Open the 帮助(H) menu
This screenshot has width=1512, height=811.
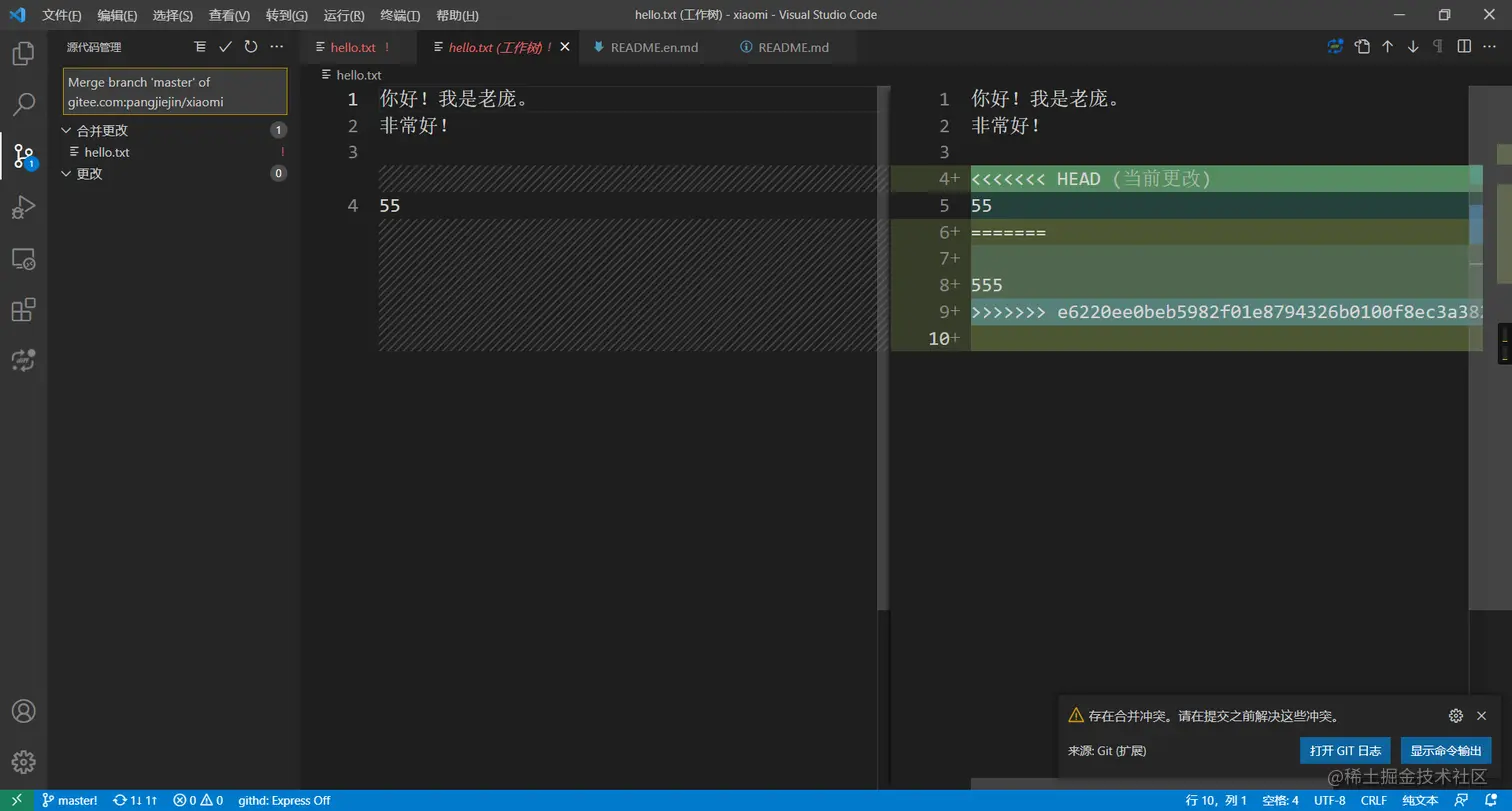point(457,15)
